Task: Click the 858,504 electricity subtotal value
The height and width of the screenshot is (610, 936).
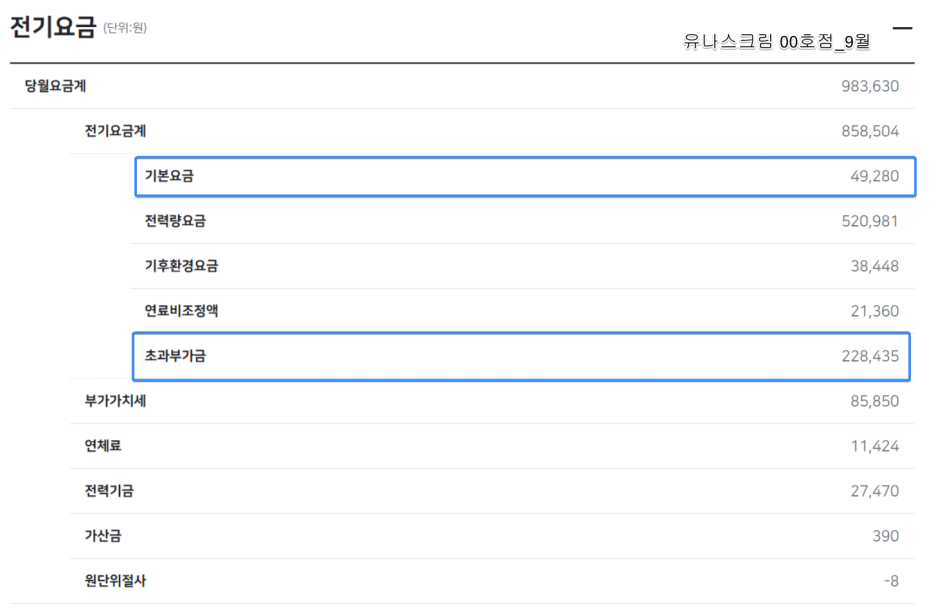Action: tap(870, 131)
